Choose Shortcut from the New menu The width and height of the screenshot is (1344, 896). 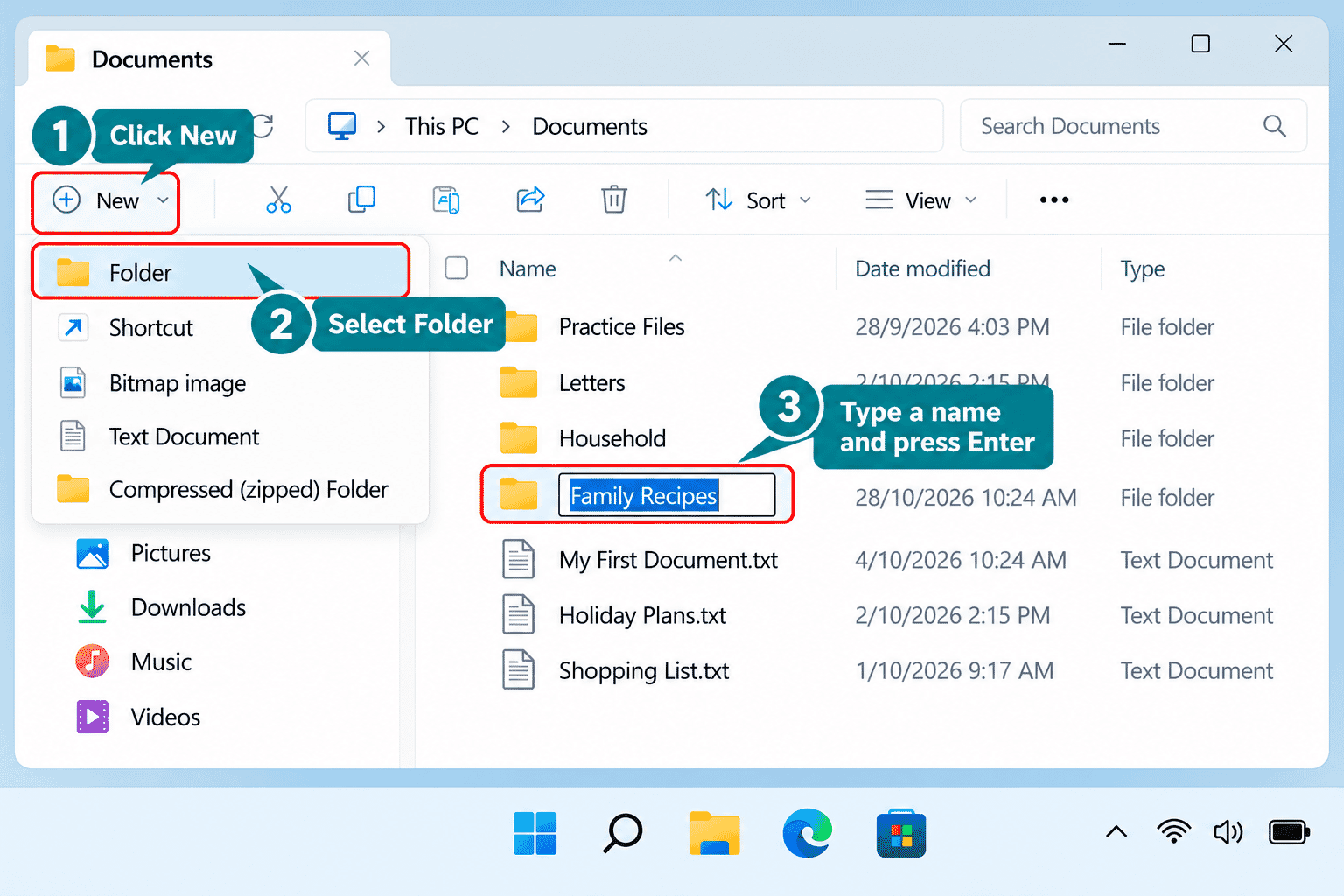pos(229,328)
